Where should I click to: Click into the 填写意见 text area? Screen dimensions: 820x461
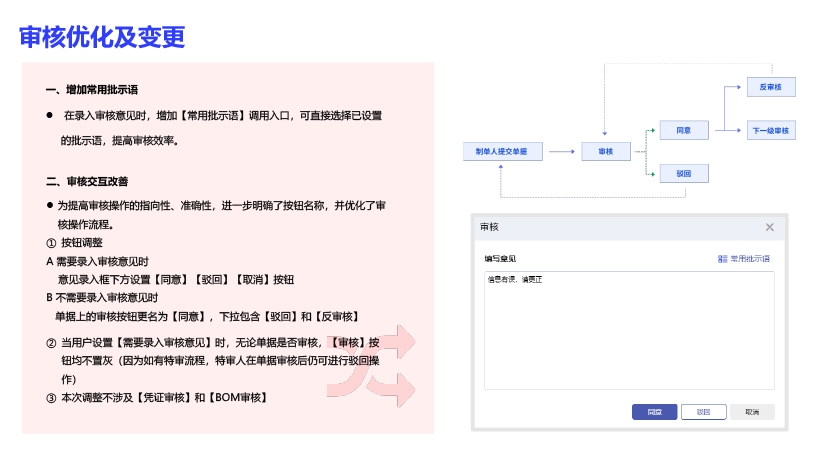click(x=629, y=330)
